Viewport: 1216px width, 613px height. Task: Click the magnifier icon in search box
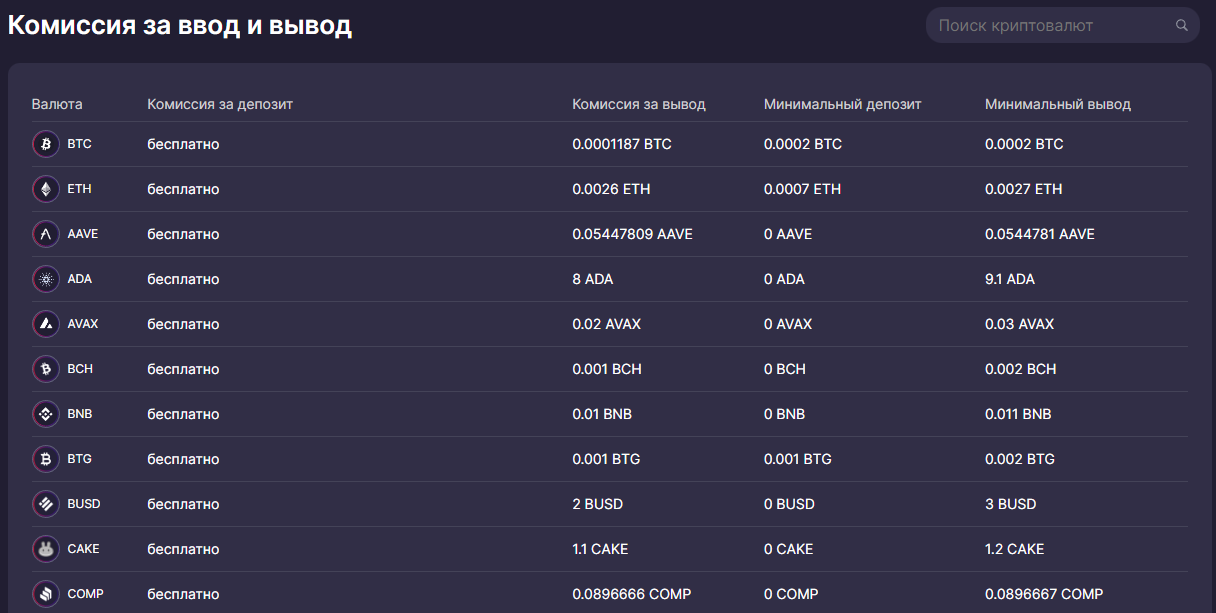pos(1181,26)
